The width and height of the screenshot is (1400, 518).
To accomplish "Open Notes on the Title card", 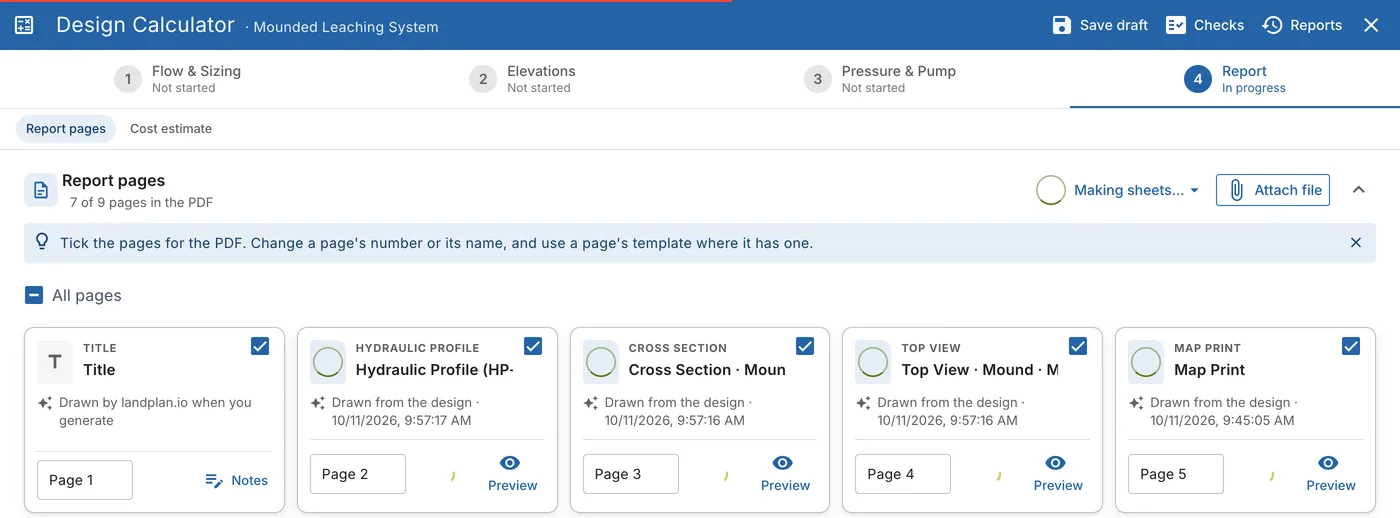I will 237,480.
